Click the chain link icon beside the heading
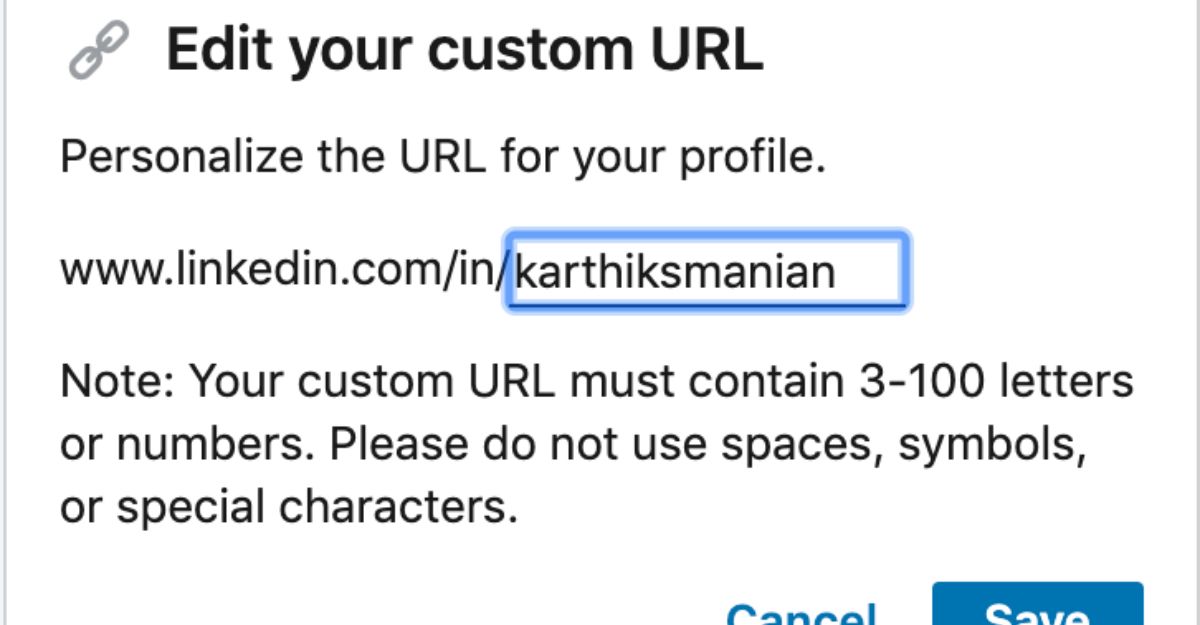This screenshot has width=1200, height=625. [98, 51]
